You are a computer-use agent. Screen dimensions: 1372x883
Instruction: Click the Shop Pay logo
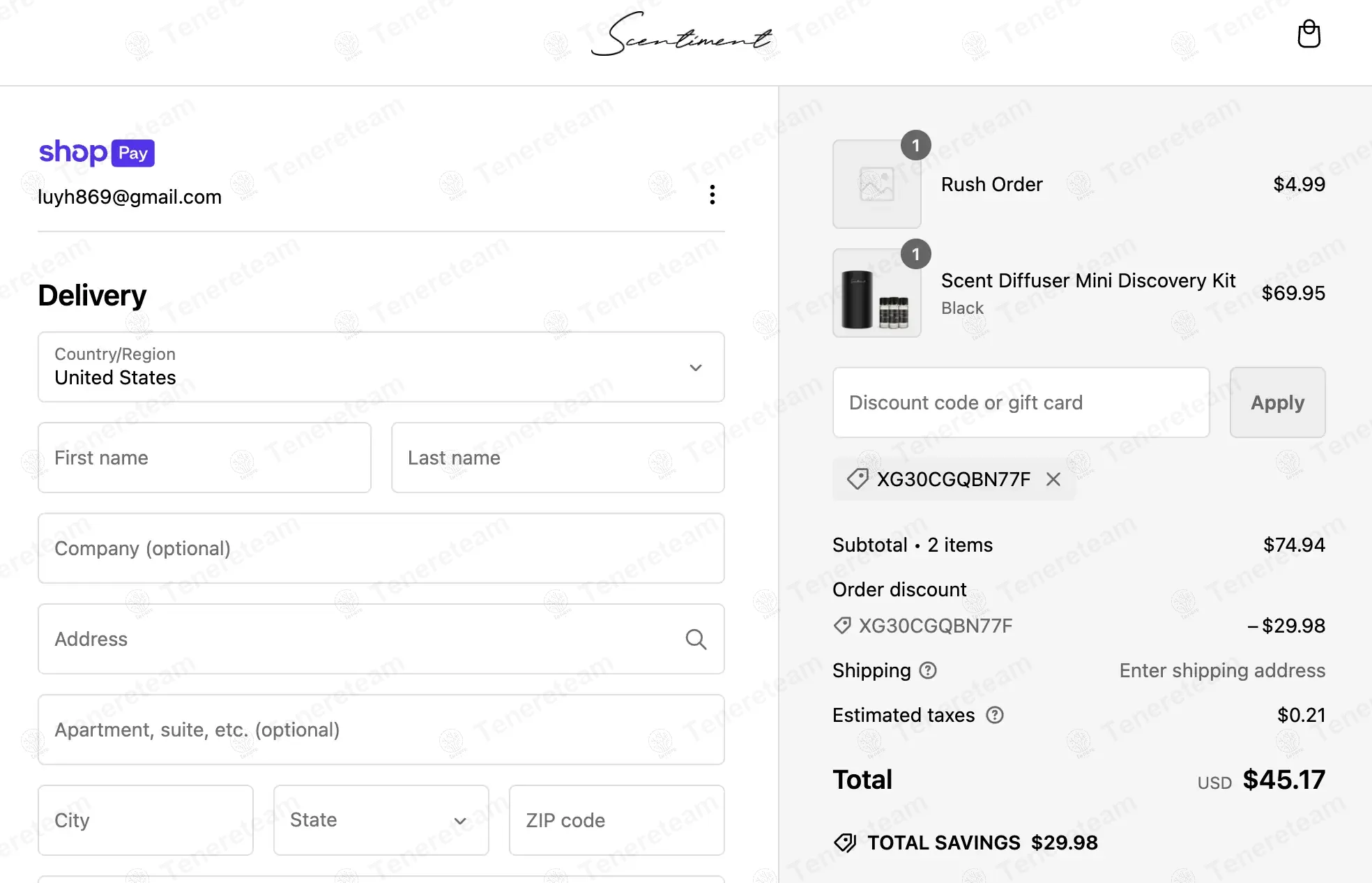coord(96,153)
